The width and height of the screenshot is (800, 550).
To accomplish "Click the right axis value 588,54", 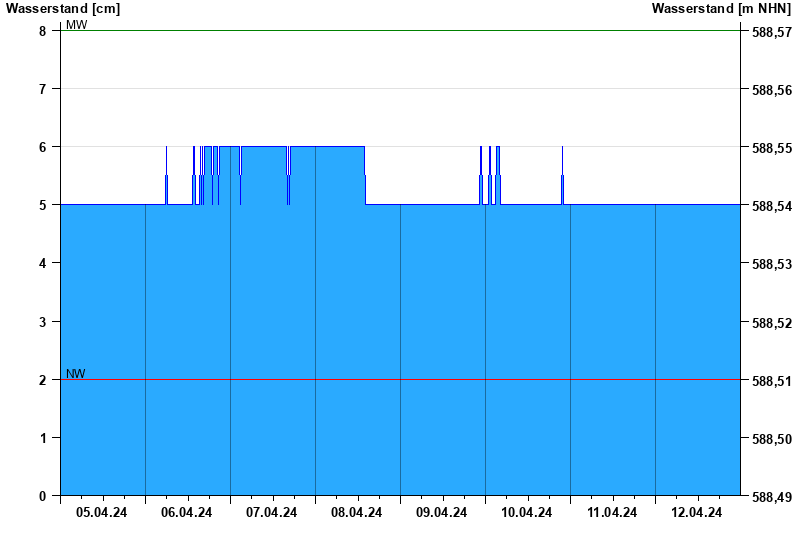I will point(772,206).
